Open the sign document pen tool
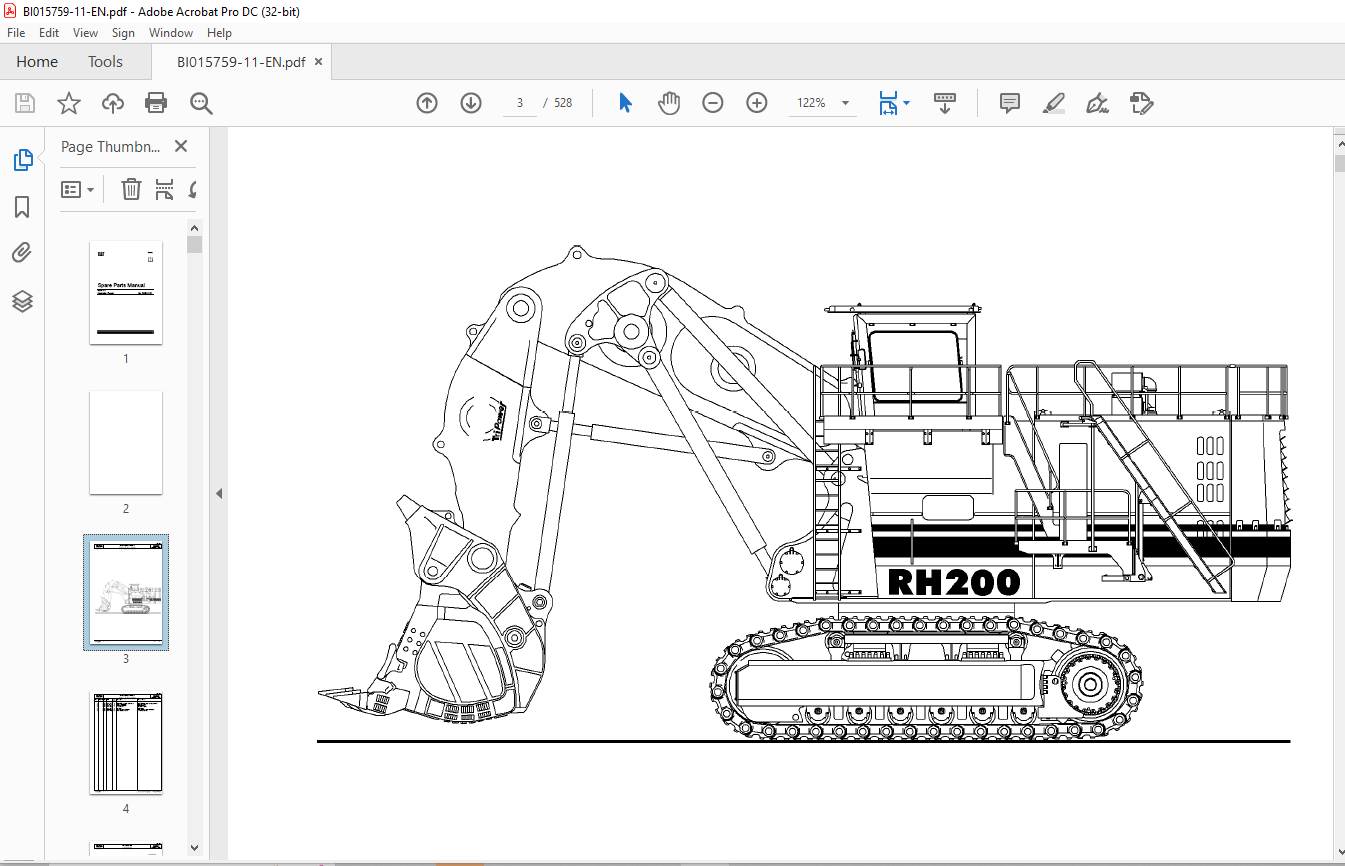 pyautogui.click(x=1098, y=103)
